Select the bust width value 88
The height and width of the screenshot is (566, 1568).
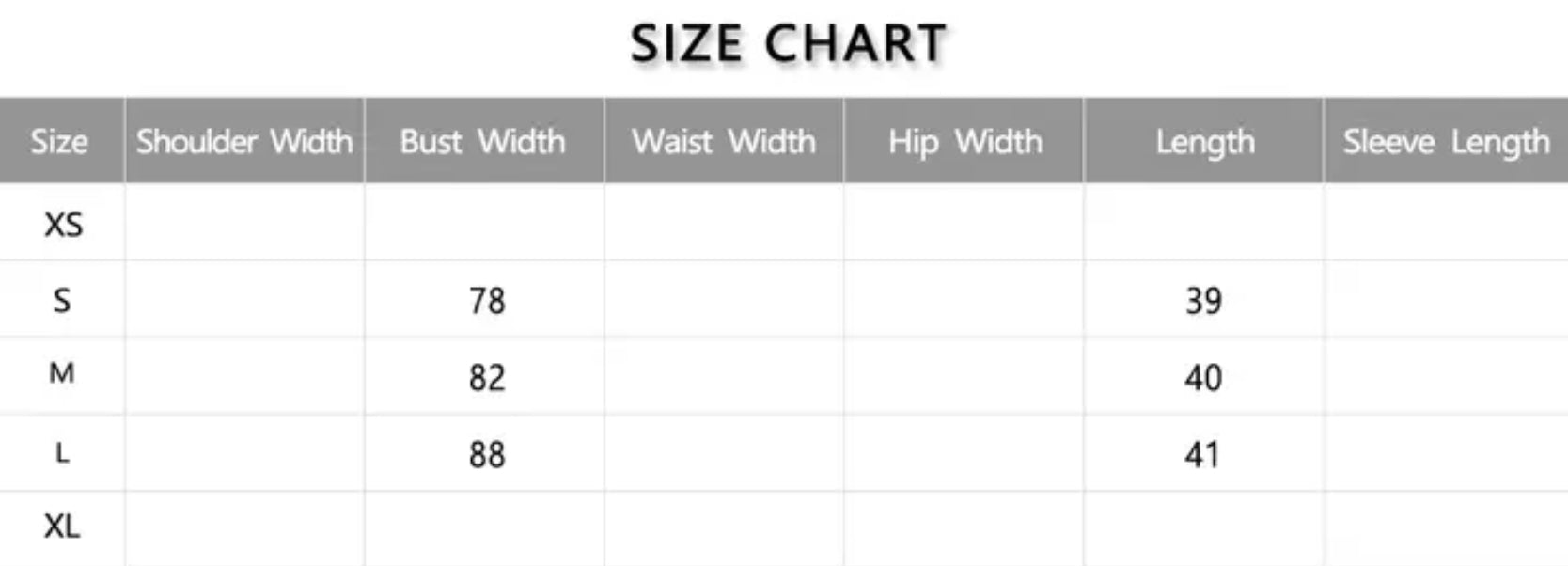(487, 455)
